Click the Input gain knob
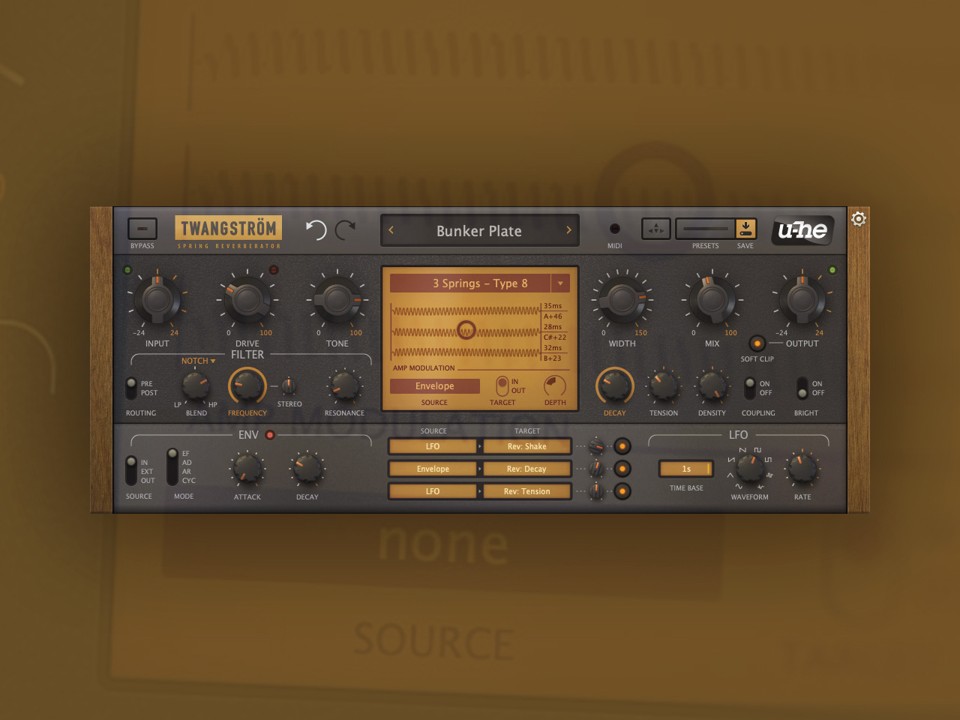 (157, 300)
